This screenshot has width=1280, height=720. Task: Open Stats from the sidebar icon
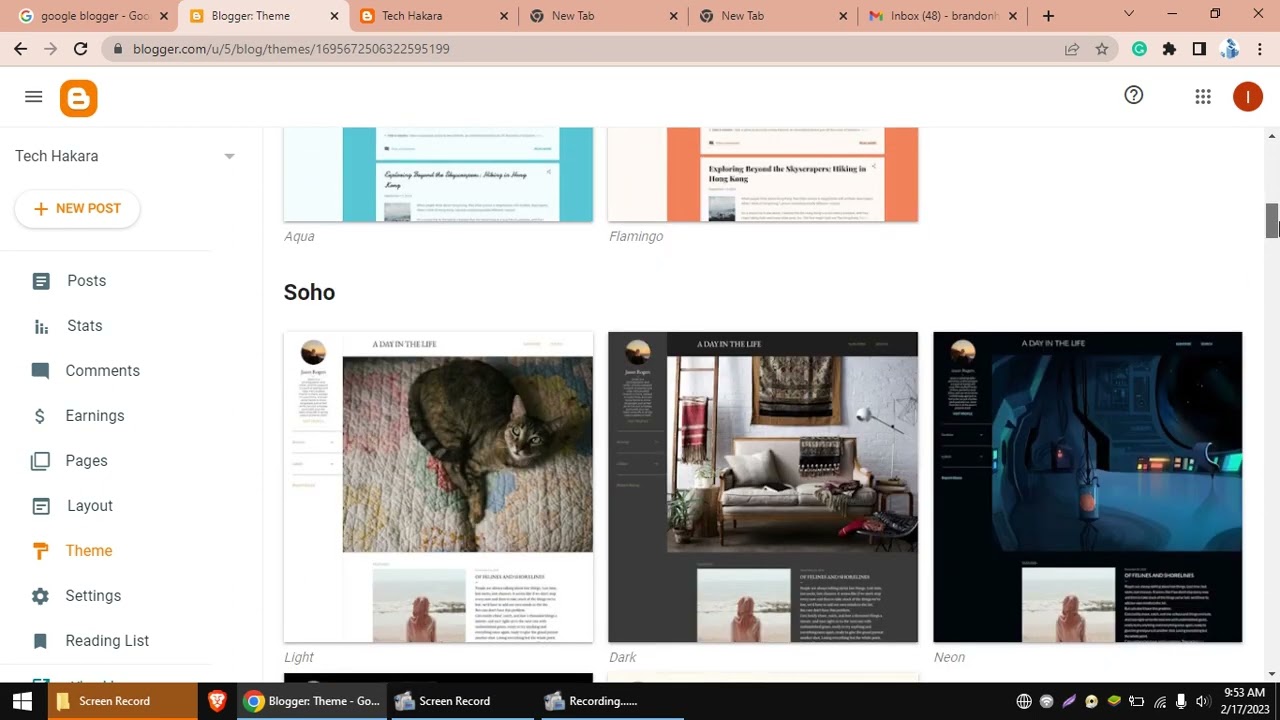tap(41, 325)
